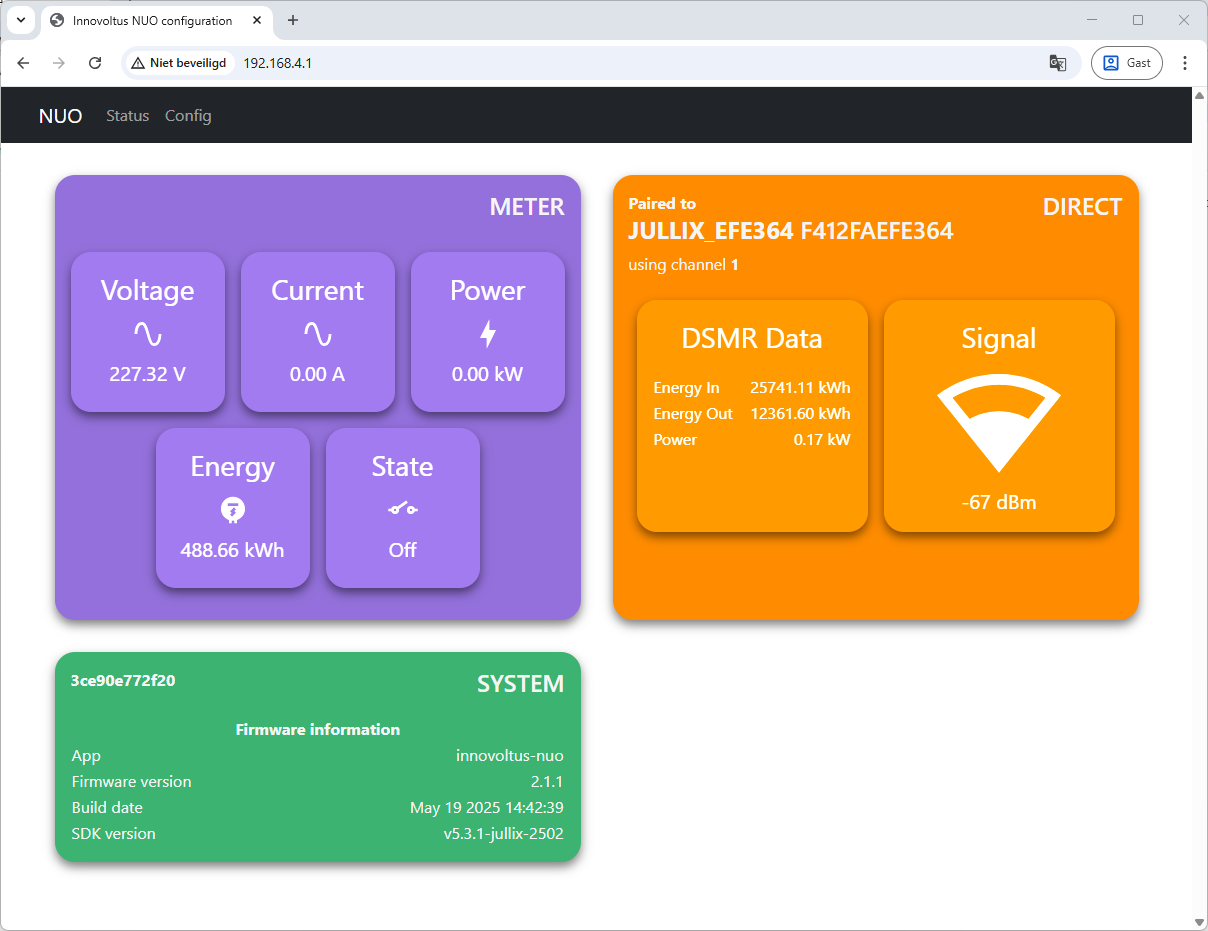This screenshot has height=931, width=1208.
Task: Click the NUO brand link
Action: coord(60,116)
